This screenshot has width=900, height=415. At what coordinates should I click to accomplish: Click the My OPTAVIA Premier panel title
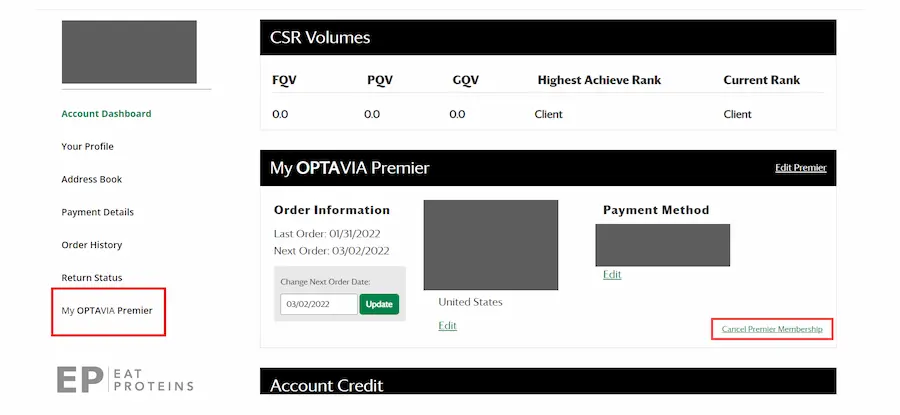[x=350, y=168]
